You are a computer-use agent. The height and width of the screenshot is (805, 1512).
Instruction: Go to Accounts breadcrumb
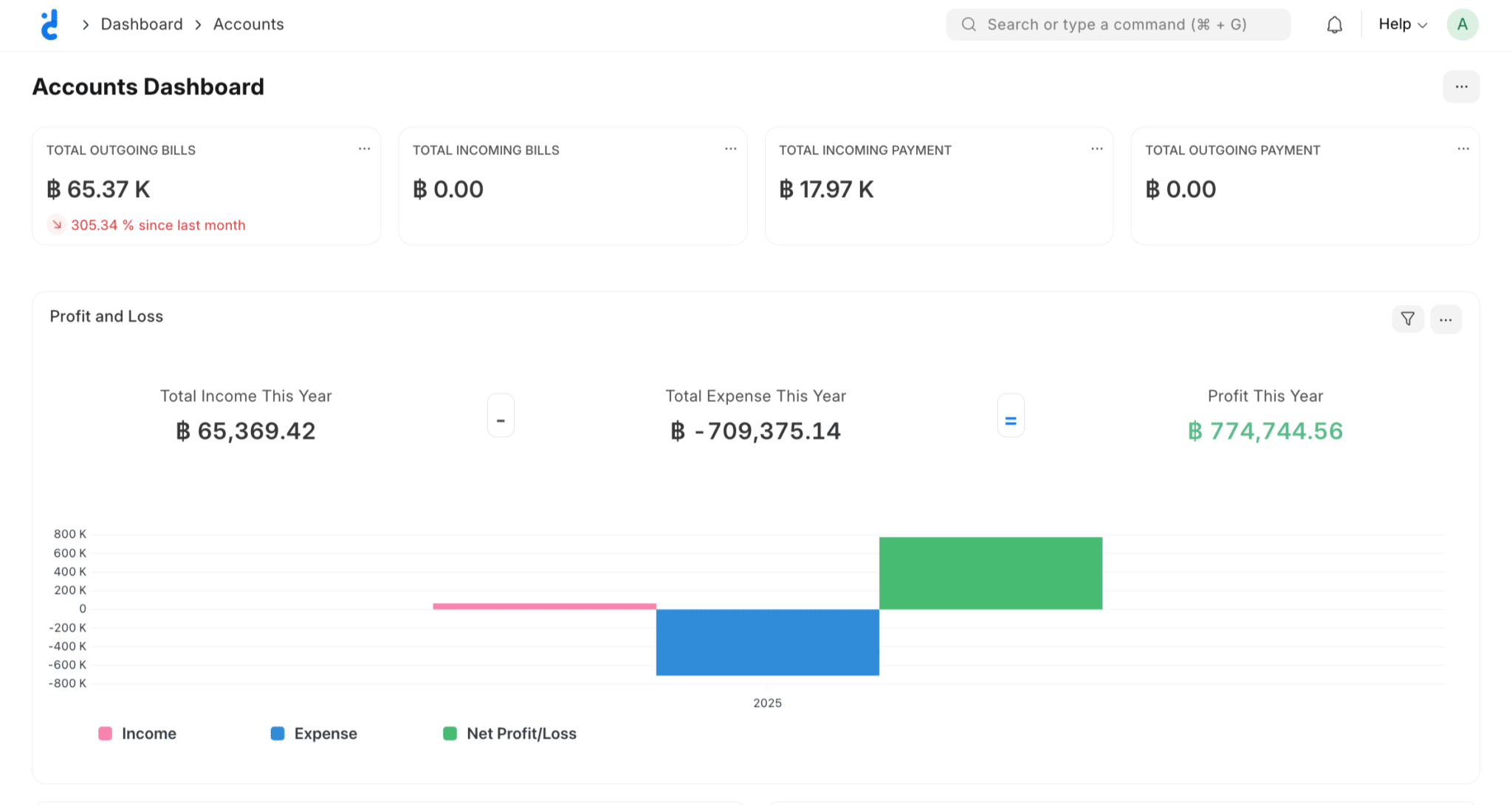248,24
